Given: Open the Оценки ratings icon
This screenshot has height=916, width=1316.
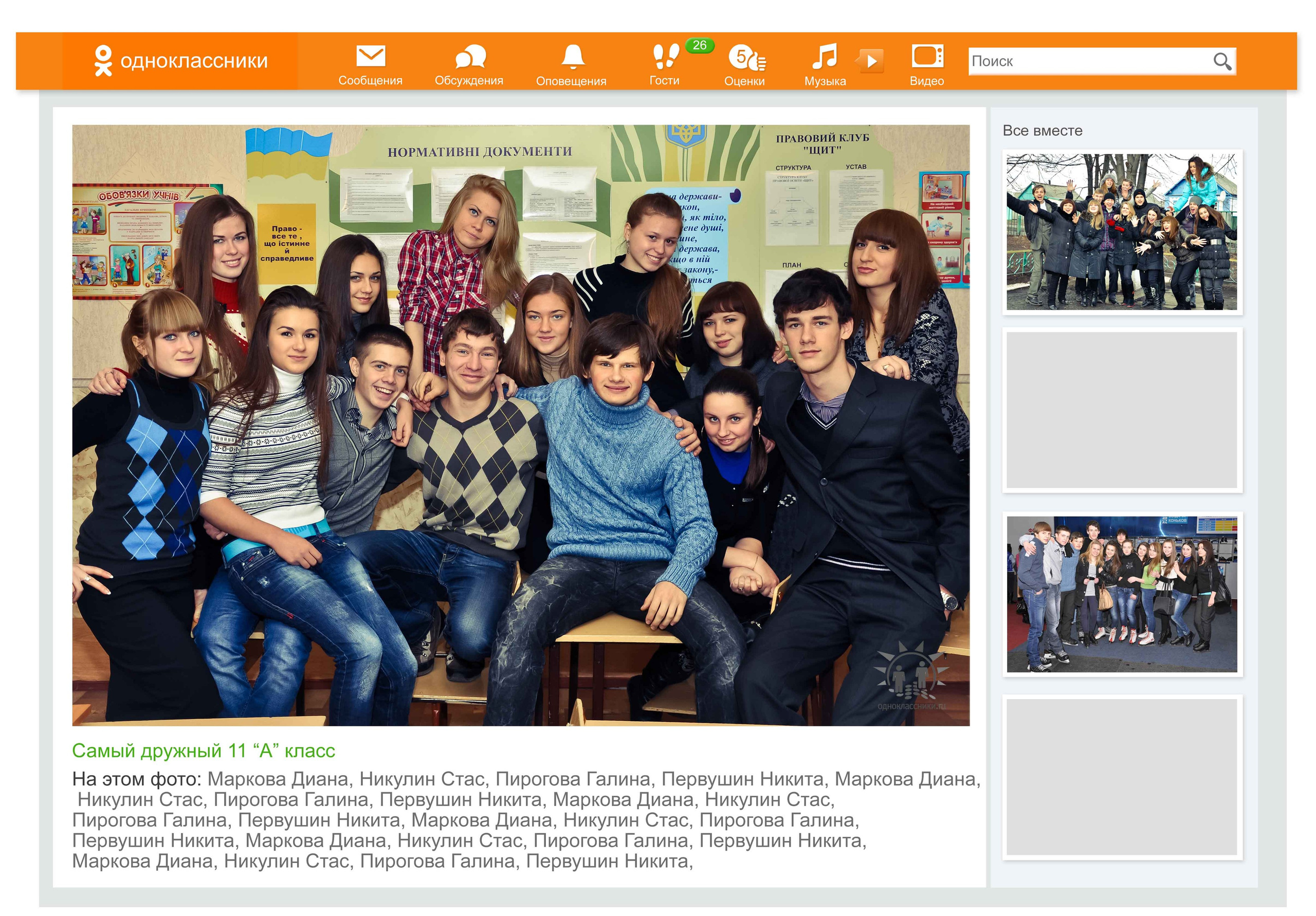Looking at the screenshot, I should (746, 58).
